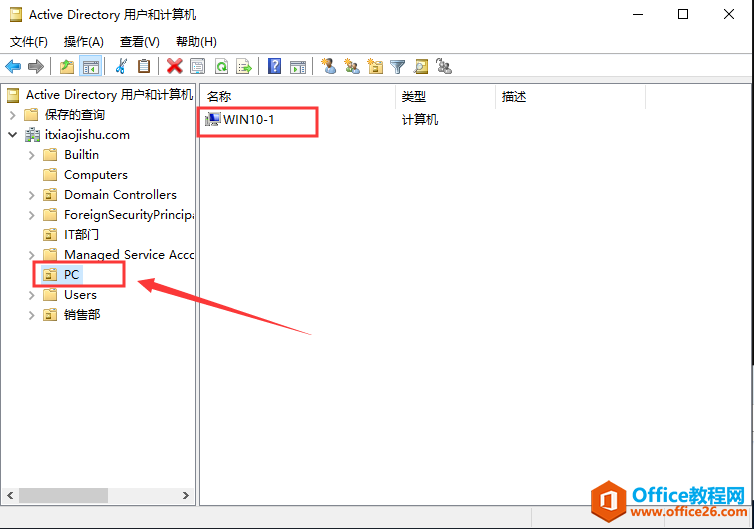Image resolution: width=754 pixels, height=529 pixels.
Task: Expand the Builtin container
Action: 32,155
